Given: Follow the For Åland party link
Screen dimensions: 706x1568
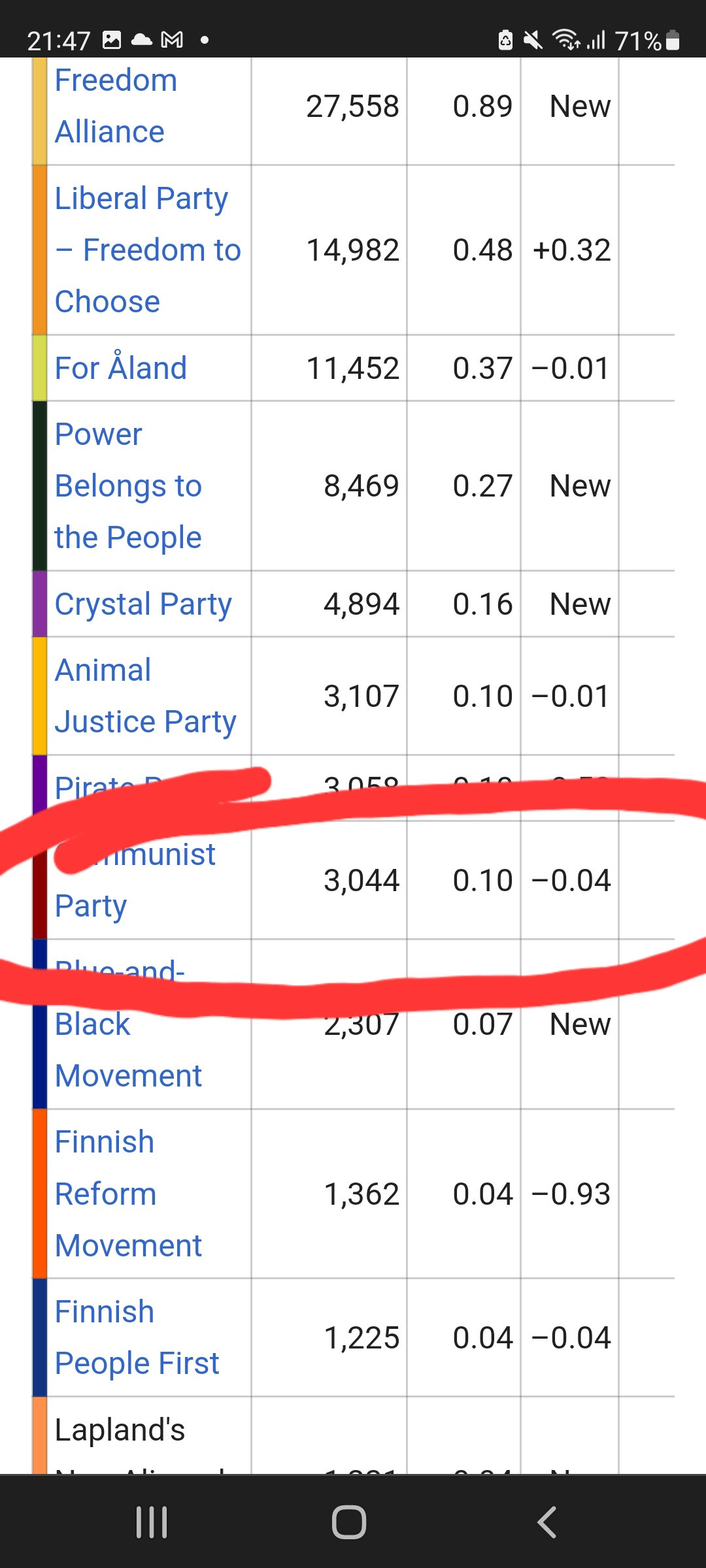Looking at the screenshot, I should [x=120, y=368].
